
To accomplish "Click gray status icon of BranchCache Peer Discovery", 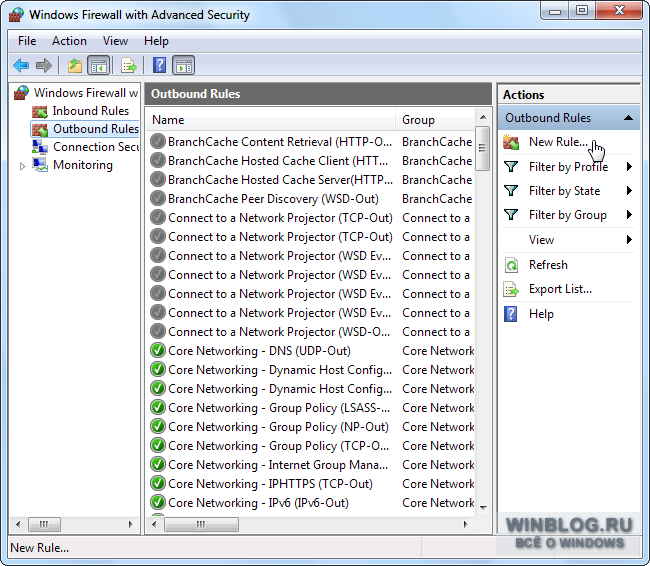I will [158, 199].
